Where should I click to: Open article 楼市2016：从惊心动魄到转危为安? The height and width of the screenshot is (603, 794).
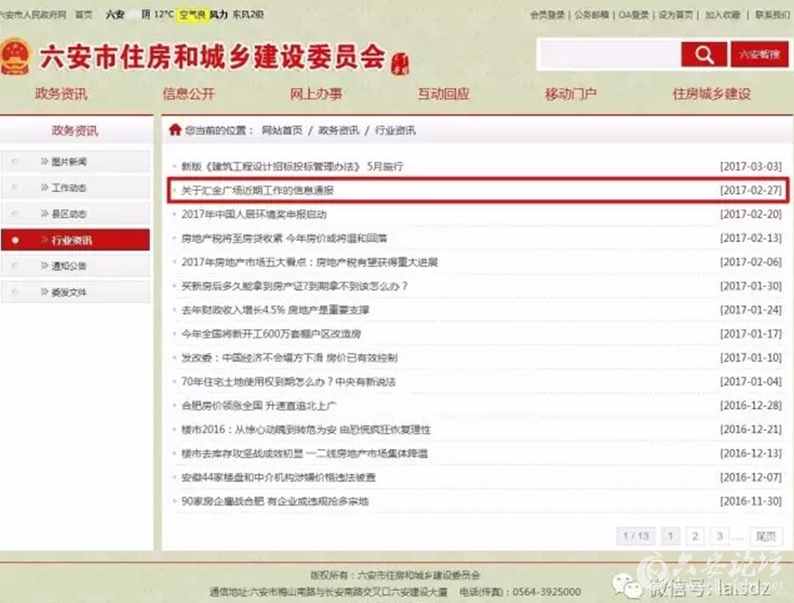pyautogui.click(x=306, y=430)
